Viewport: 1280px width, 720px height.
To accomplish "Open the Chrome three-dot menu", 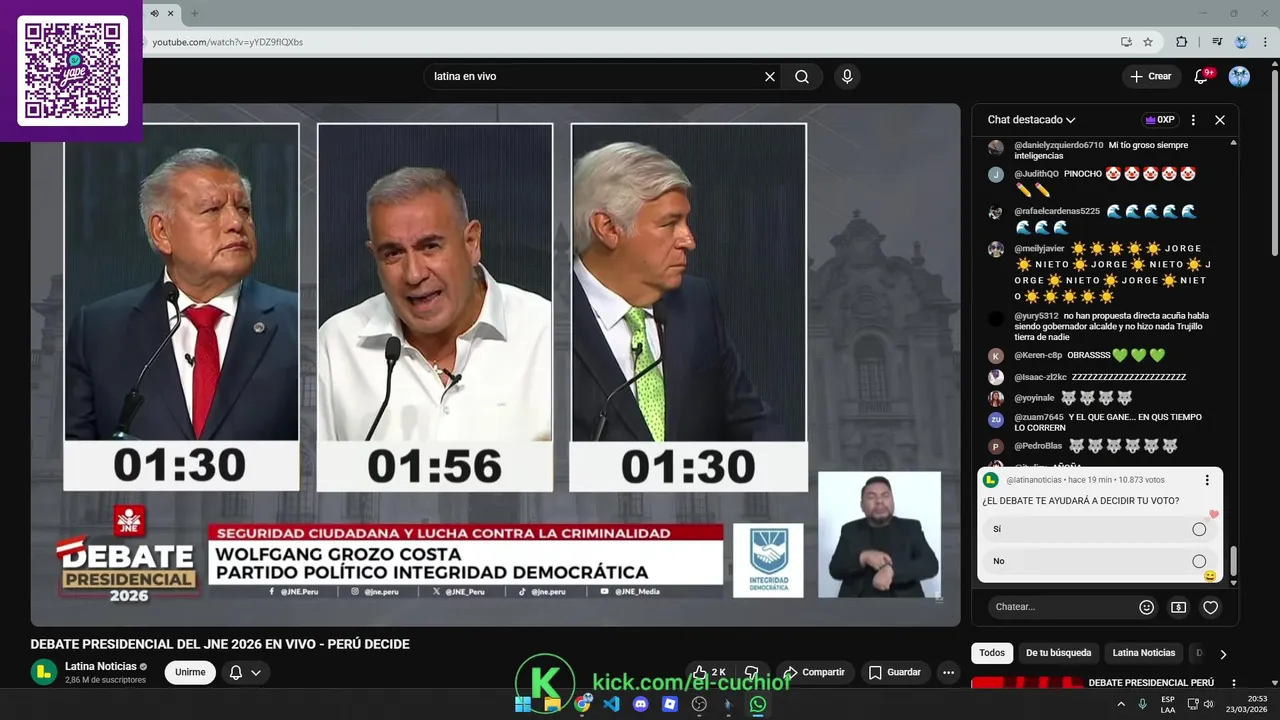I will click(1266, 42).
